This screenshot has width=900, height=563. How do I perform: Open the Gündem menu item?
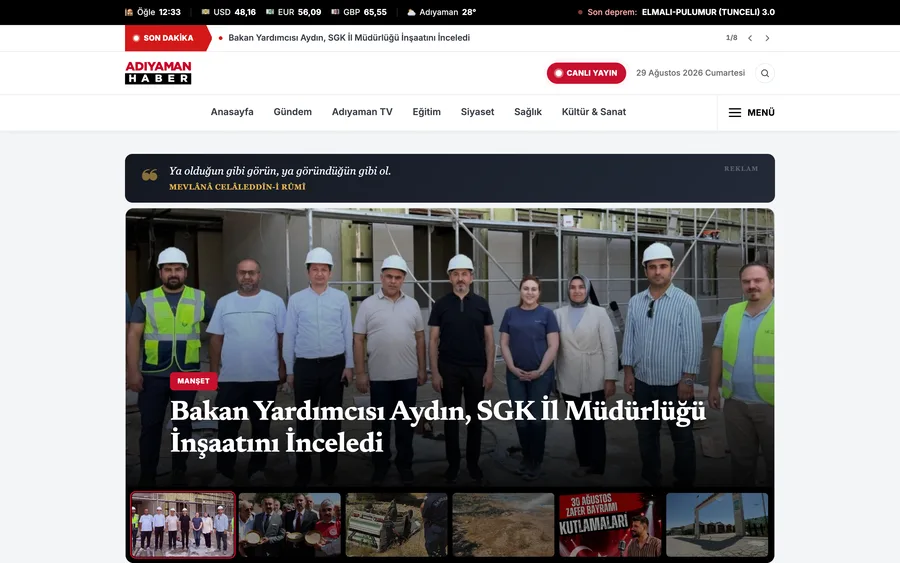click(x=293, y=112)
